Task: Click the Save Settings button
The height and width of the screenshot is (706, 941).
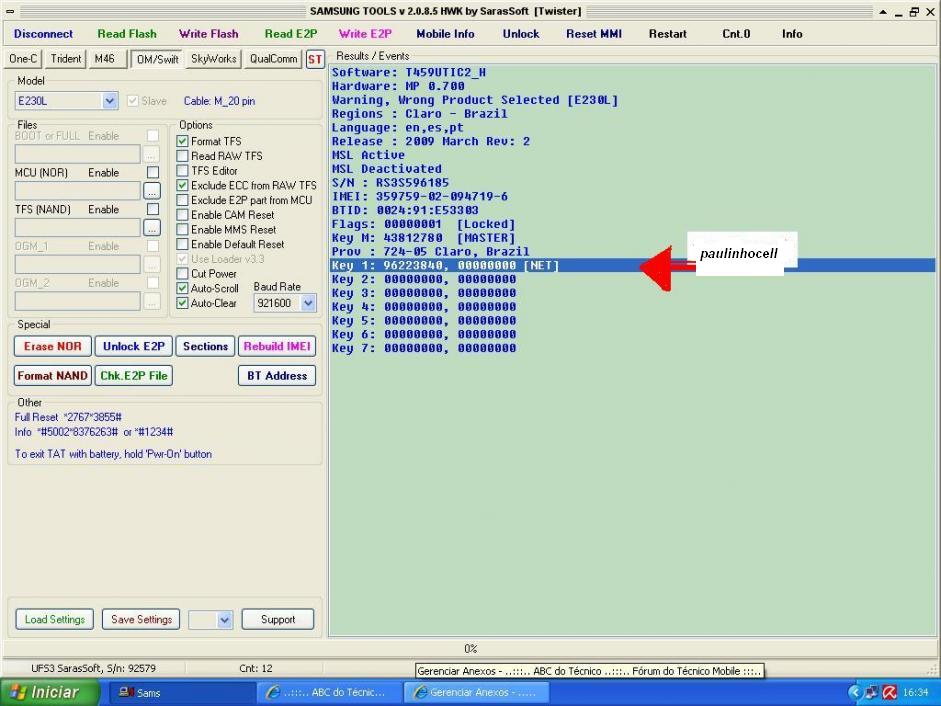Action: [x=142, y=620]
